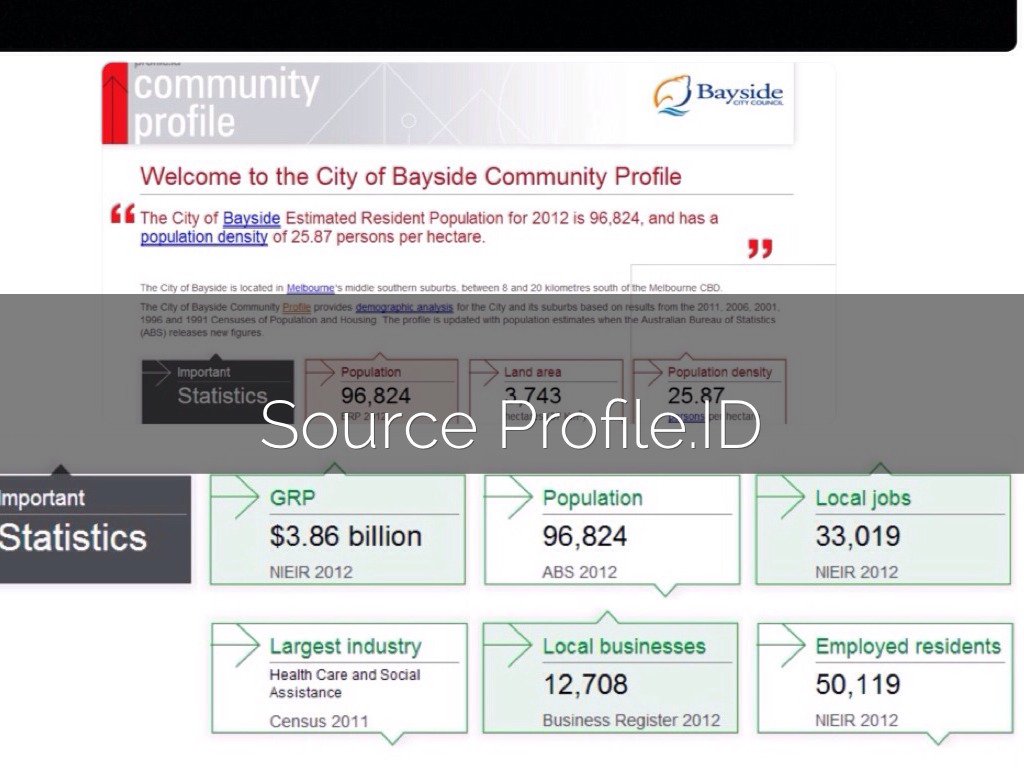Click the red closing quotation mark icon

point(760,248)
